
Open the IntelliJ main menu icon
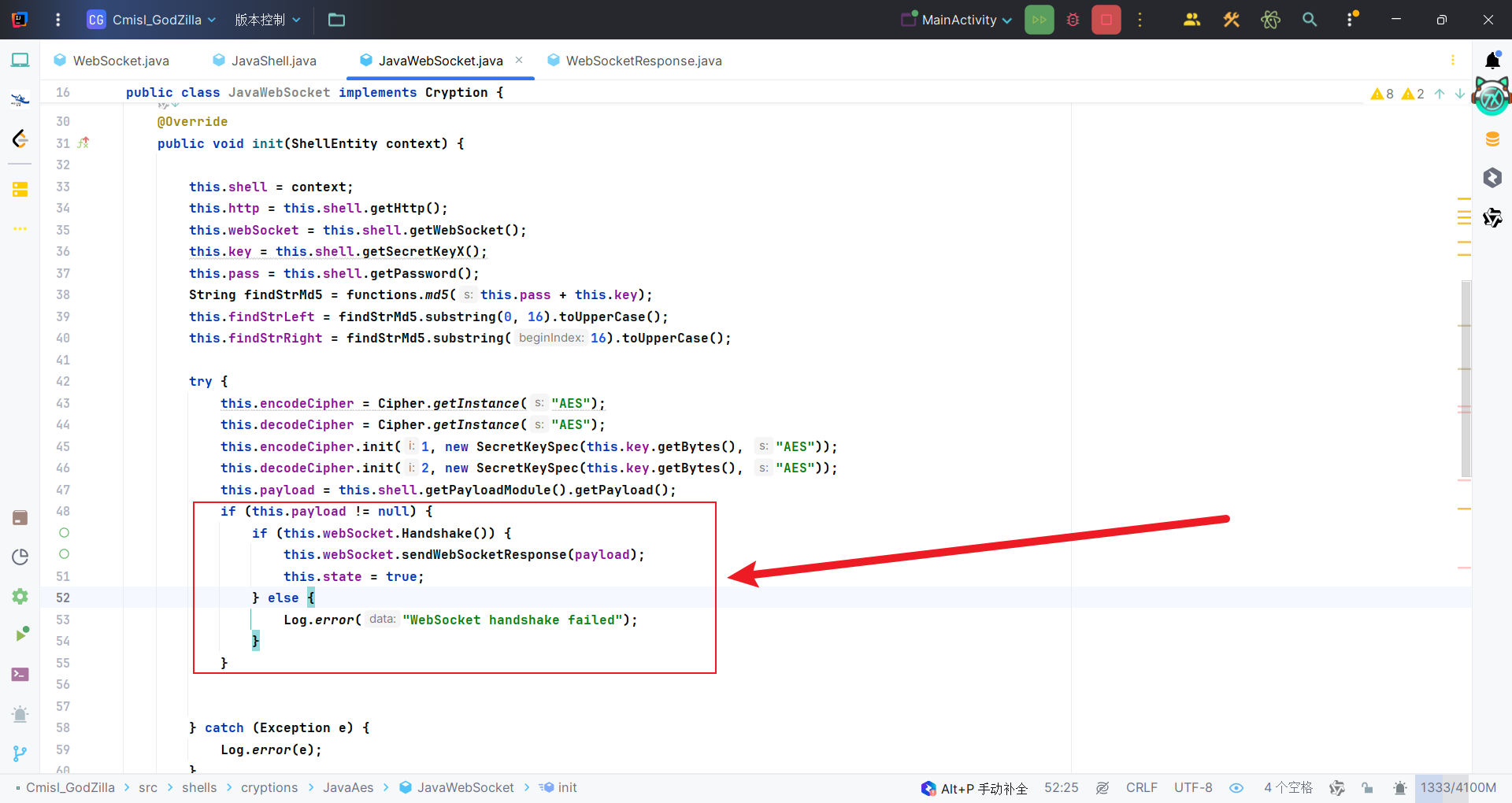pos(20,20)
